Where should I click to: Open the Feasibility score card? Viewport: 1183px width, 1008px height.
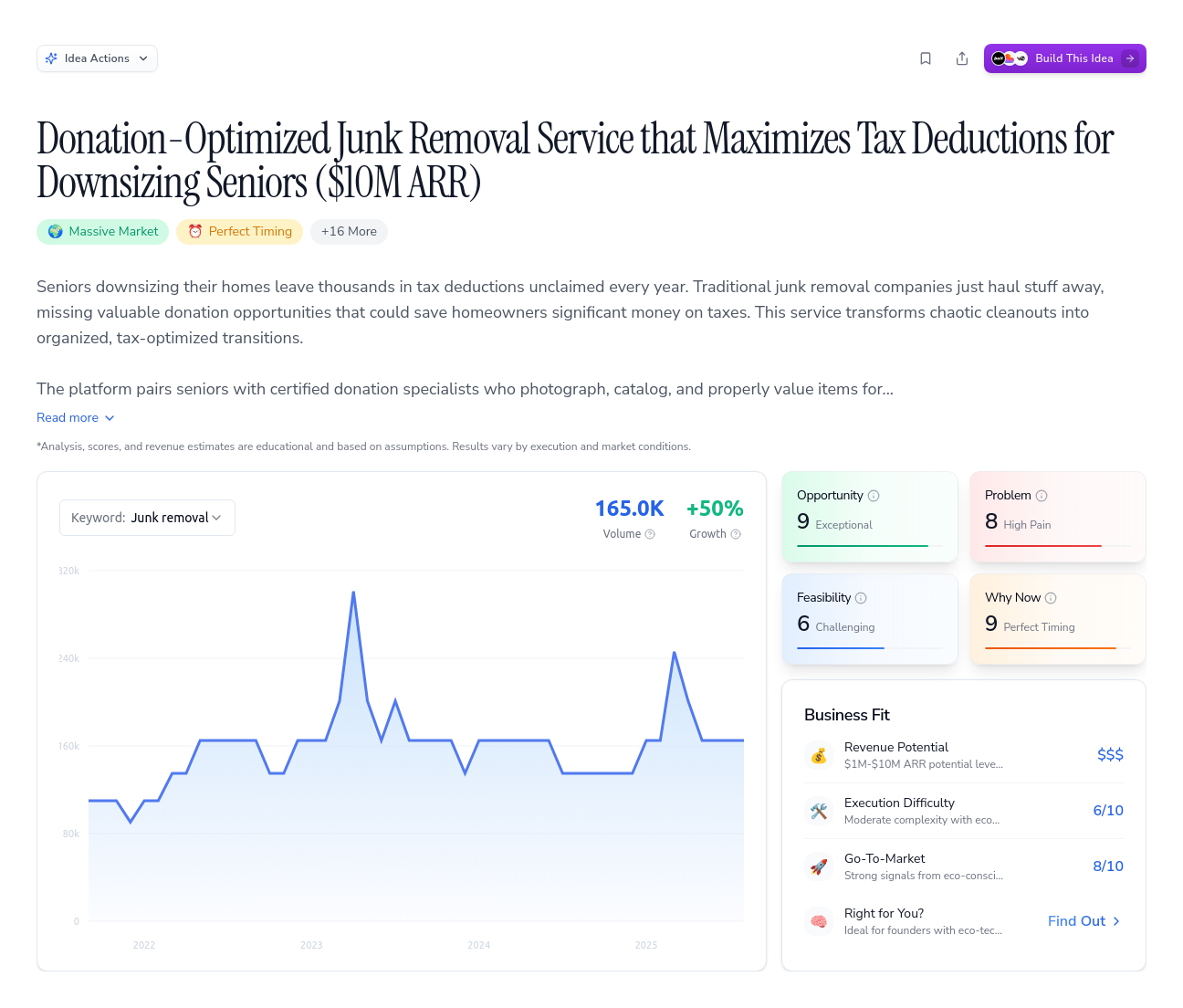click(x=870, y=619)
